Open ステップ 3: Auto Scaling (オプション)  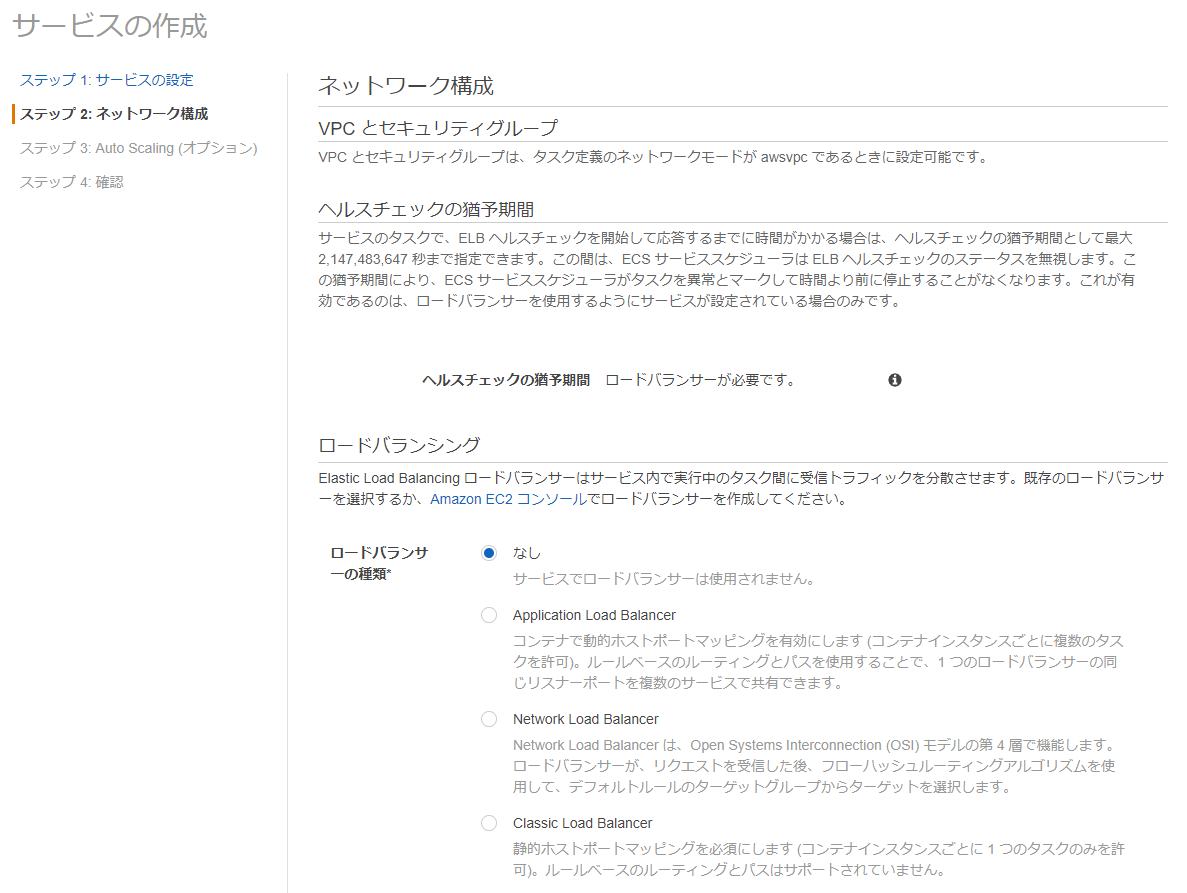click(x=139, y=148)
